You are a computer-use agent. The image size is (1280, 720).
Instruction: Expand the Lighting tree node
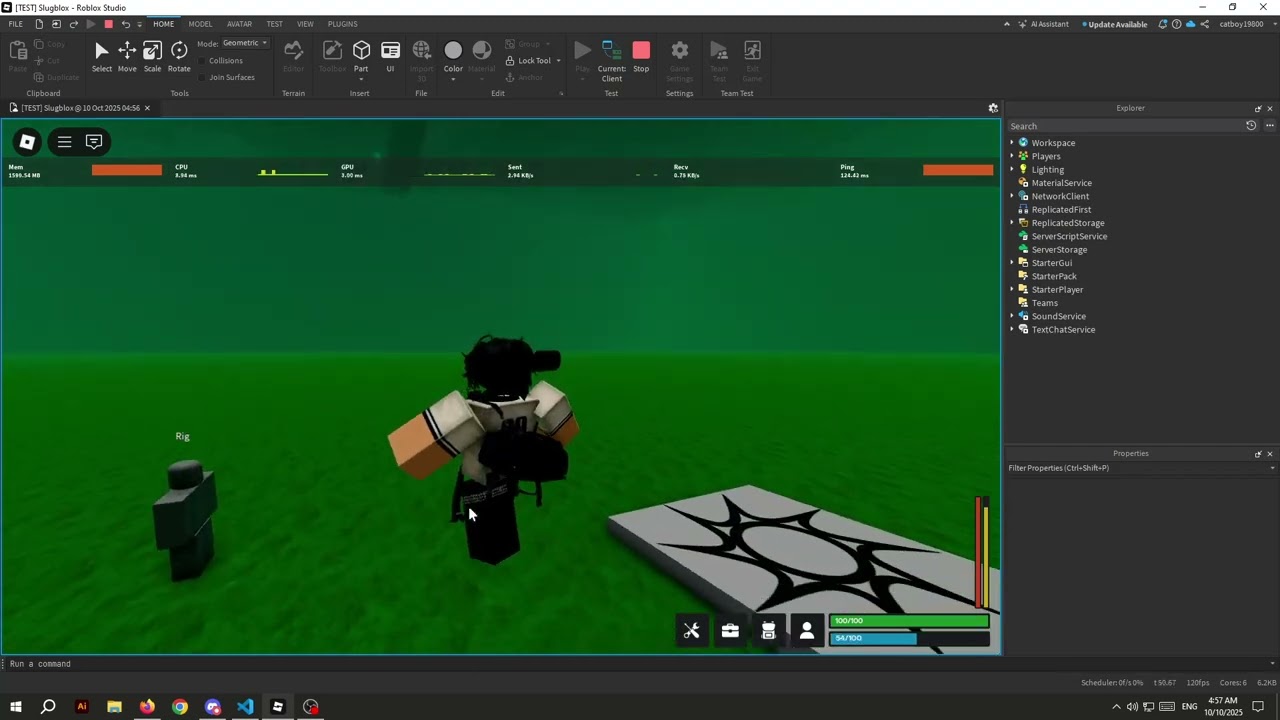[x=1012, y=170]
